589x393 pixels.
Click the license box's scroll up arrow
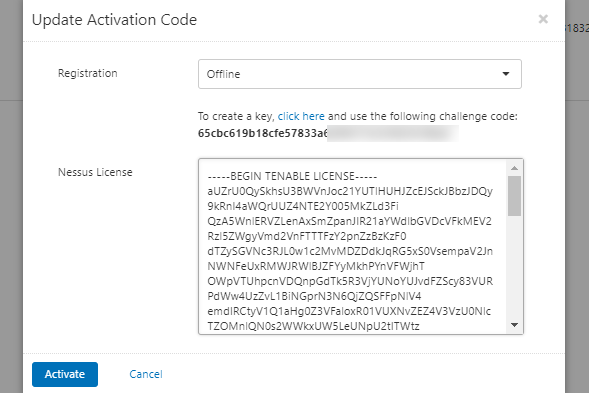point(515,168)
